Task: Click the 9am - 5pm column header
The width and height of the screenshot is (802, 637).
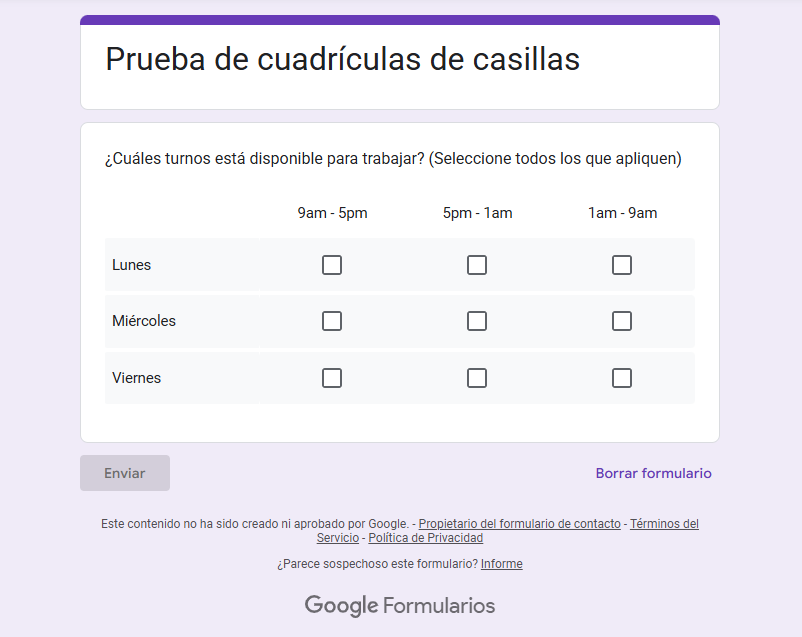Action: [332, 213]
